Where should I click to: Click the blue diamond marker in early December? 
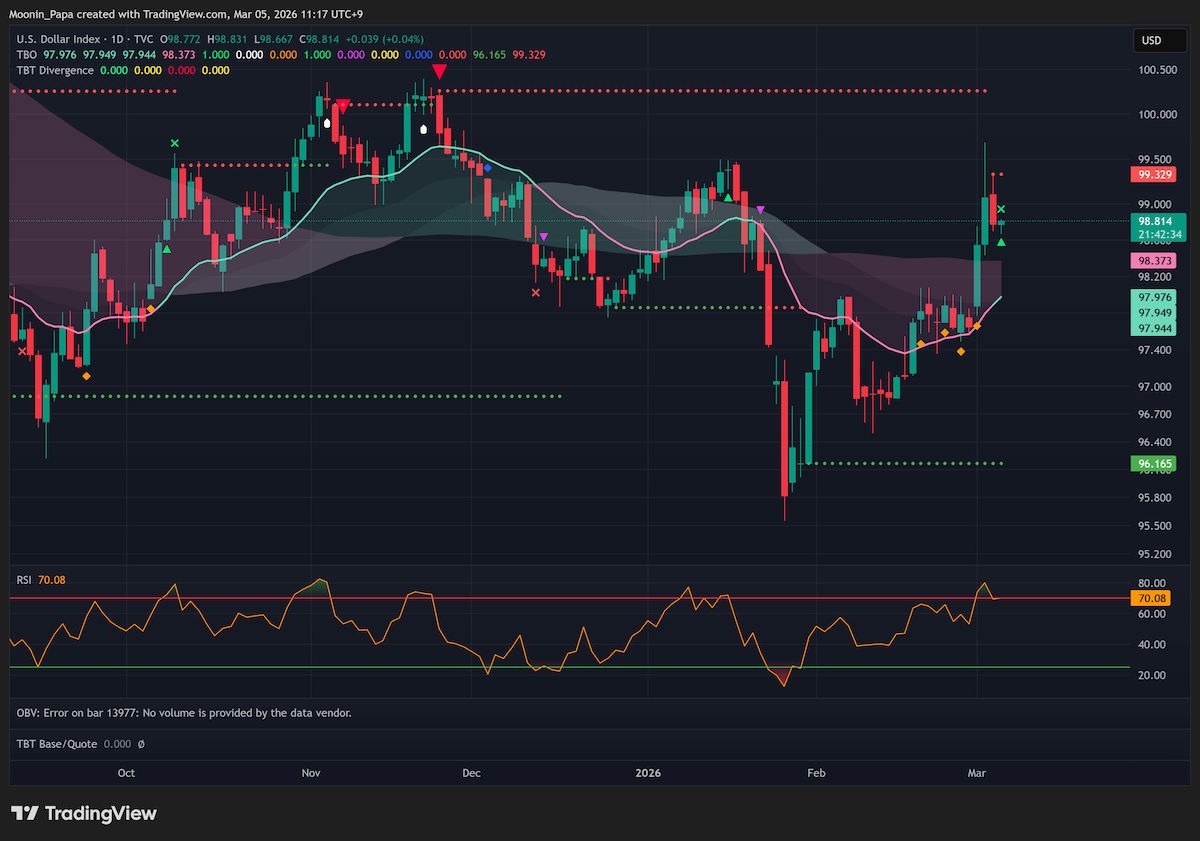487,168
